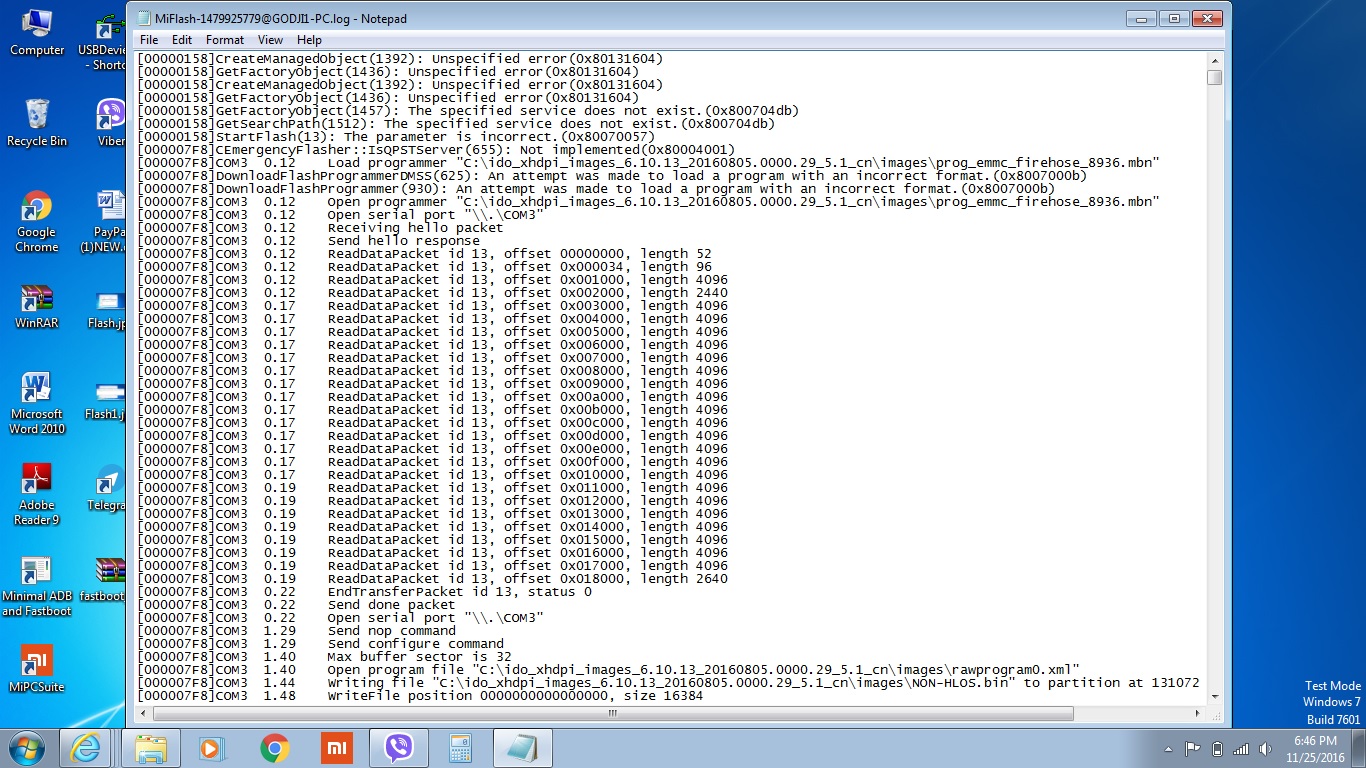Open Adobe Reader 9 desktop shortcut
The height and width of the screenshot is (768, 1366).
point(37,495)
